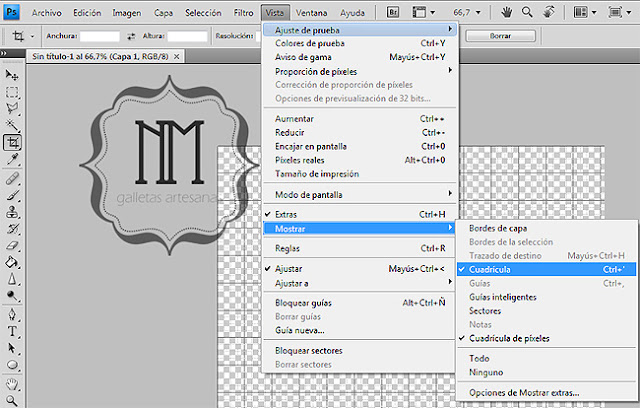Viewport: 640px width, 408px height.
Task: Choose Guía nueva... command
Action: [x=359, y=330]
